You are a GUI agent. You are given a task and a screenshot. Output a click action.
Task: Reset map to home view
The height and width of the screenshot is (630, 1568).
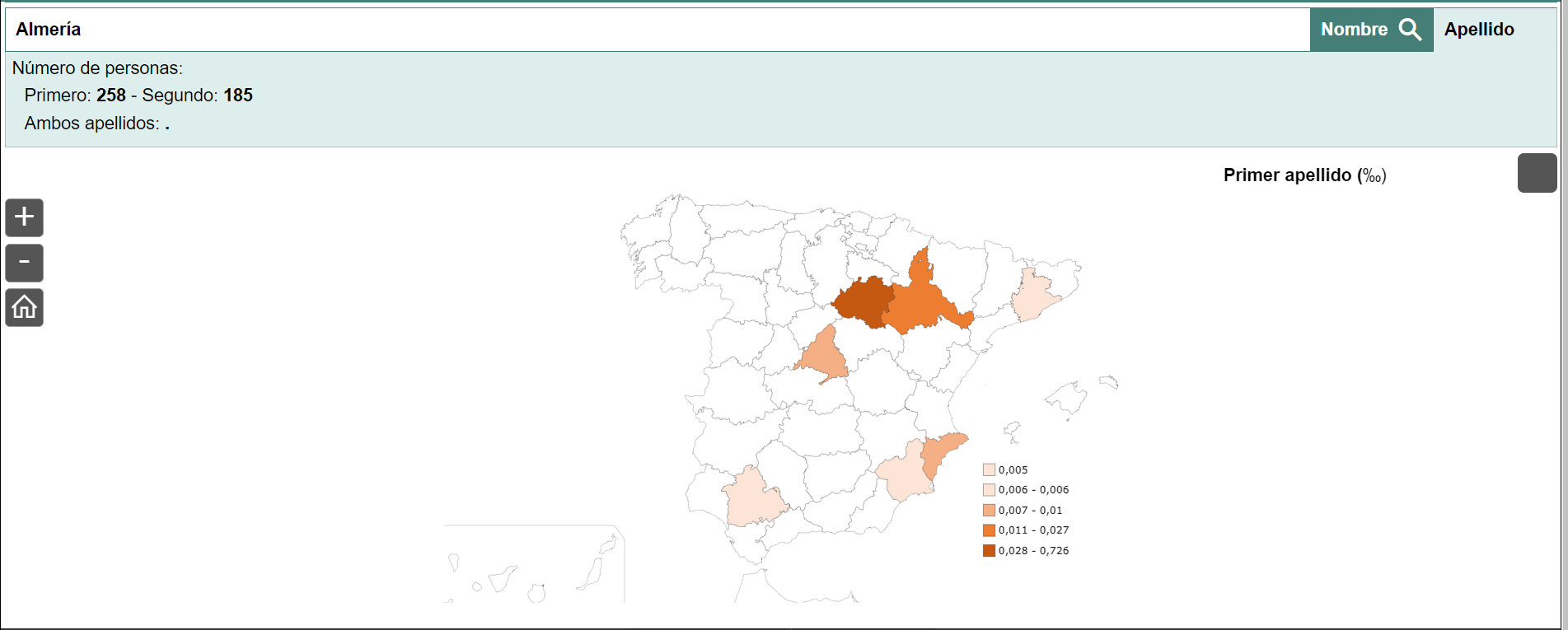25,307
